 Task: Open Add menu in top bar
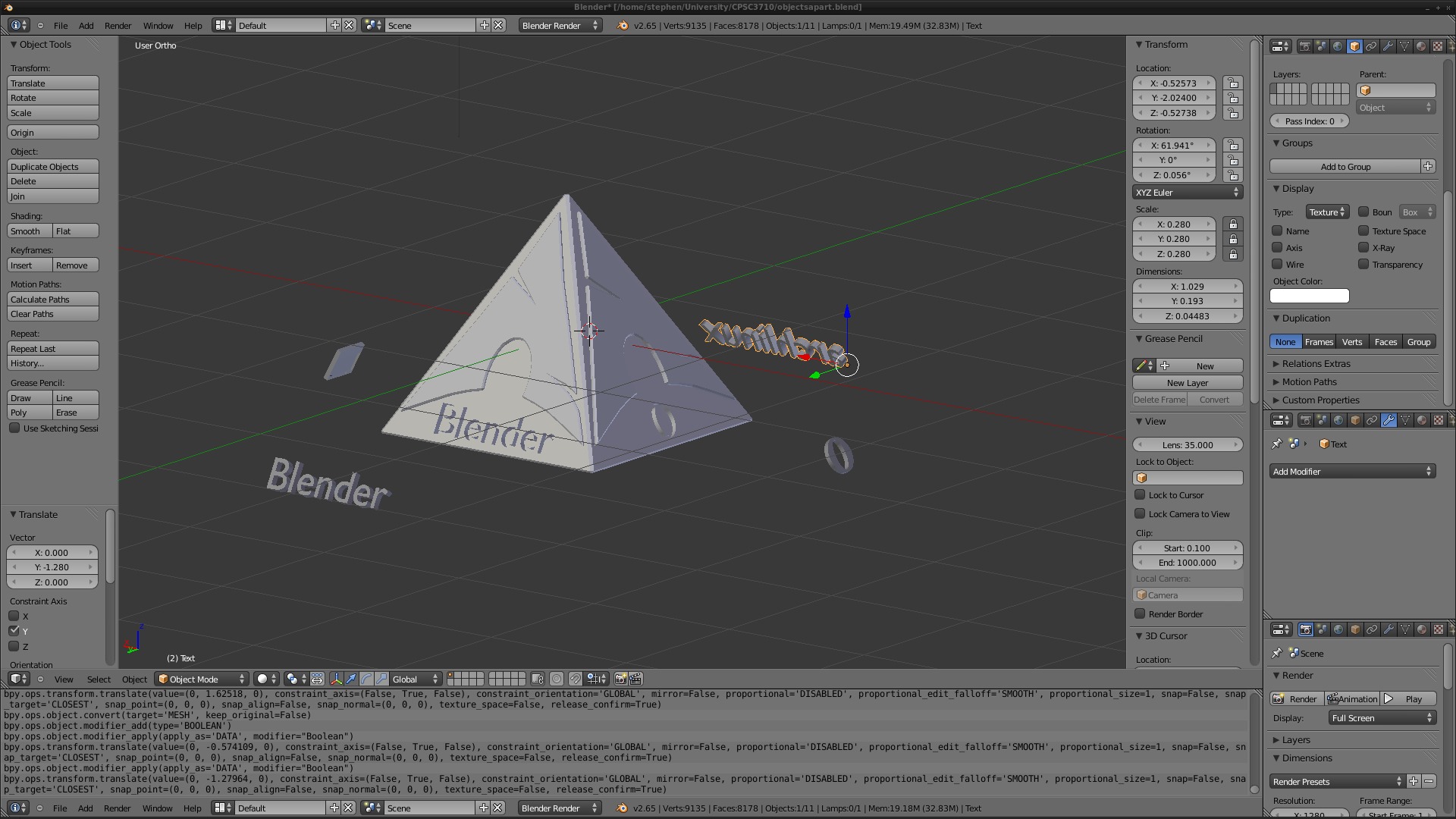tap(86, 26)
